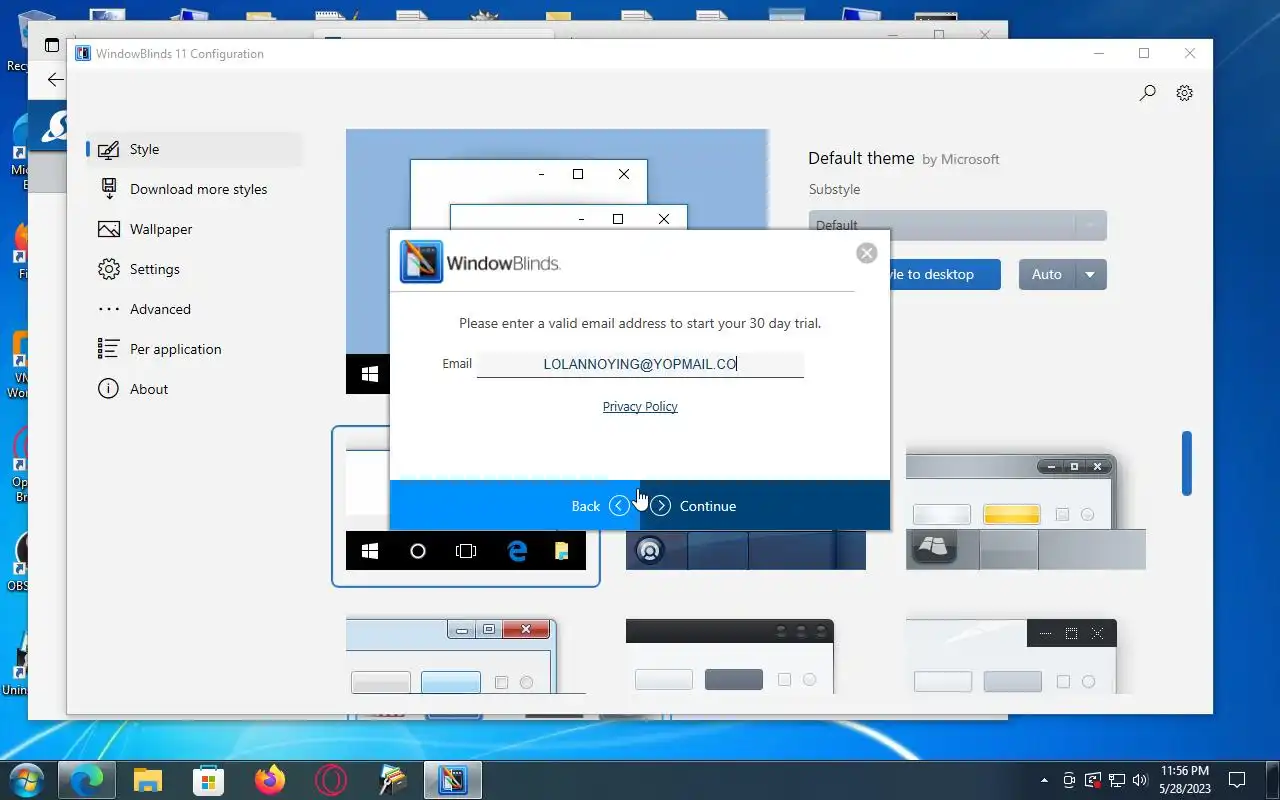Select the style thumbnail with black caption buttons
This screenshot has height=800, width=1280.
pos(1011,655)
